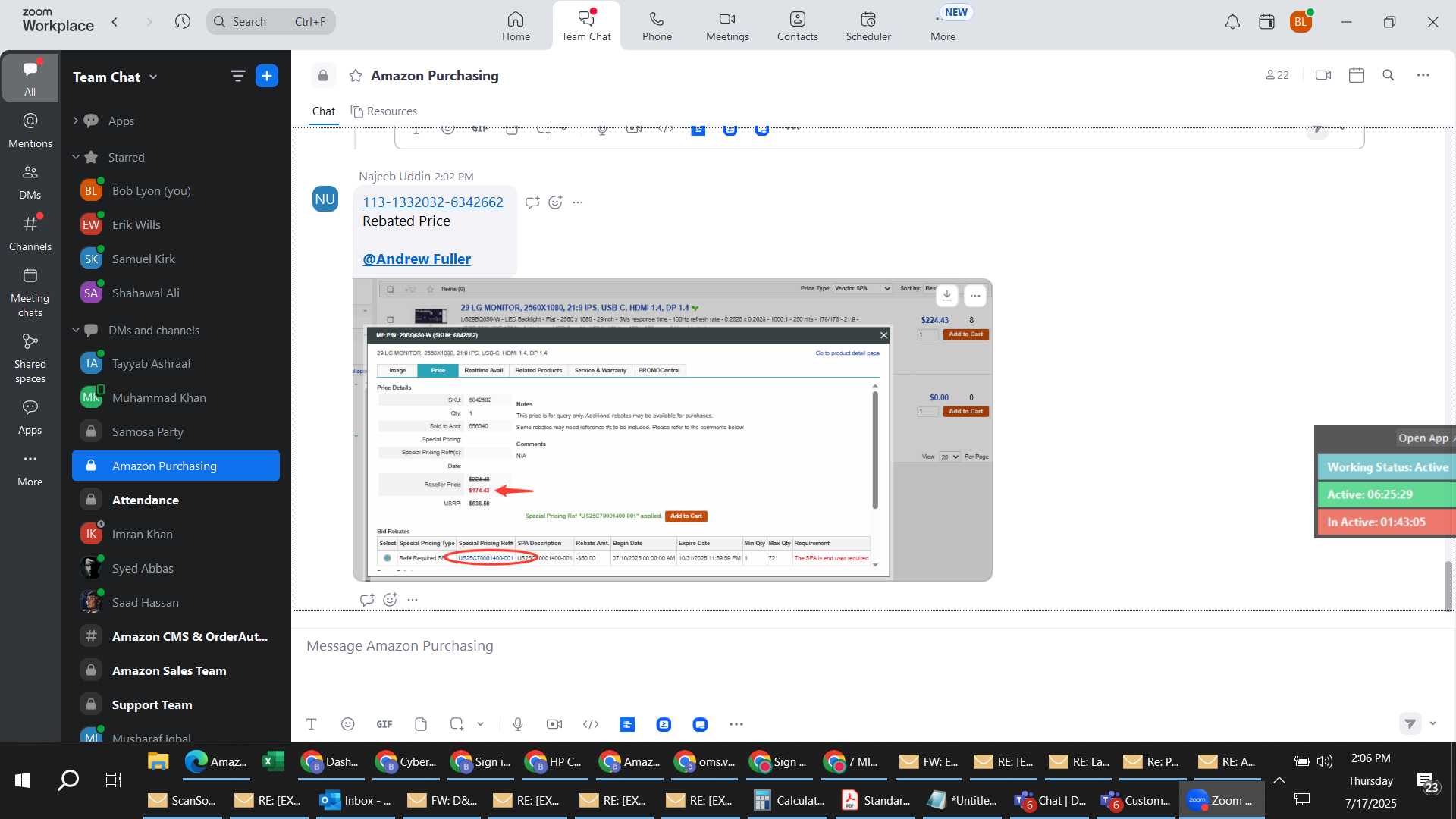This screenshot has width=1456, height=819.
Task: Open the Meetings tab
Action: (727, 26)
